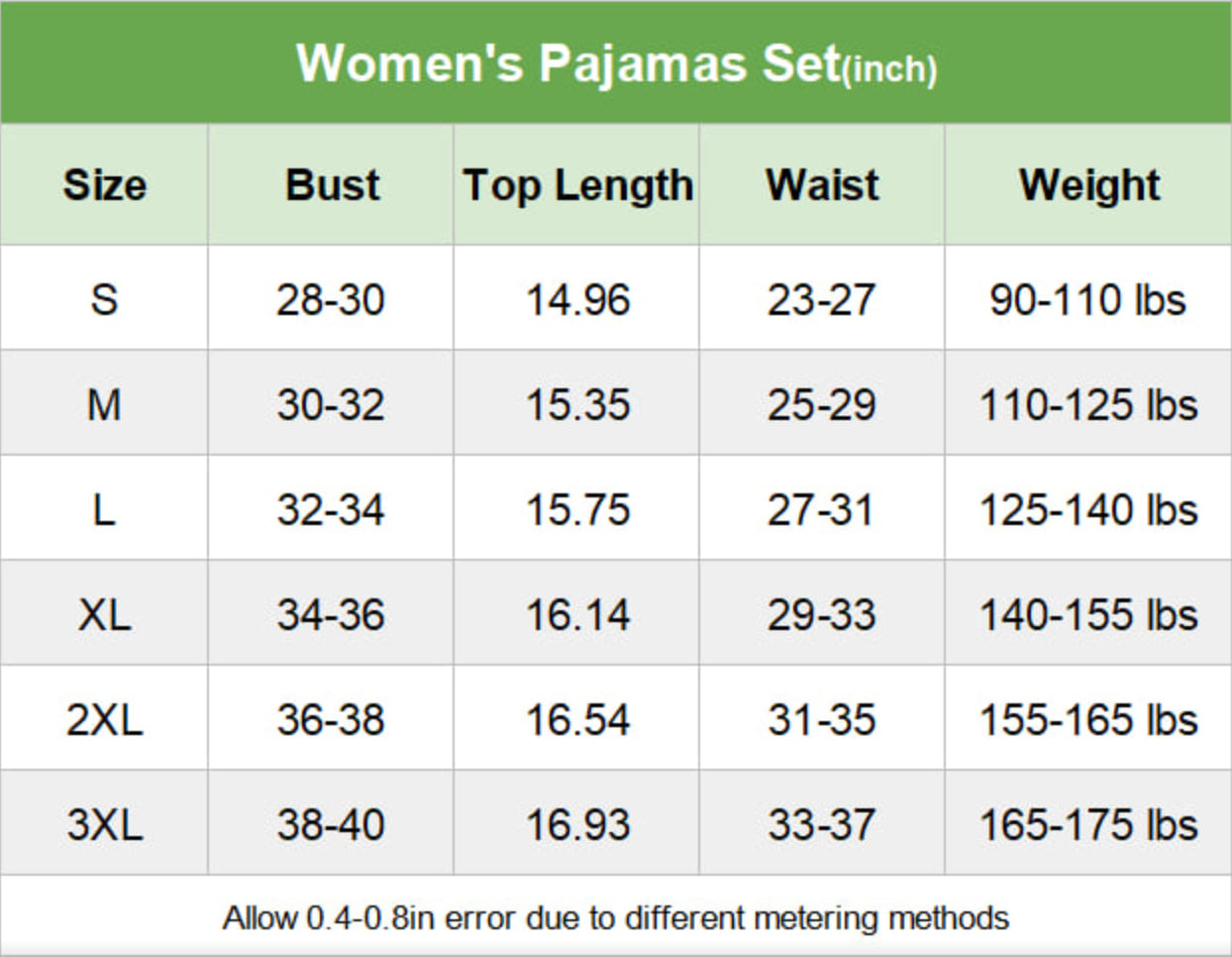Click the metering error note text
Screen dimensions: 1232x957
[615, 917]
